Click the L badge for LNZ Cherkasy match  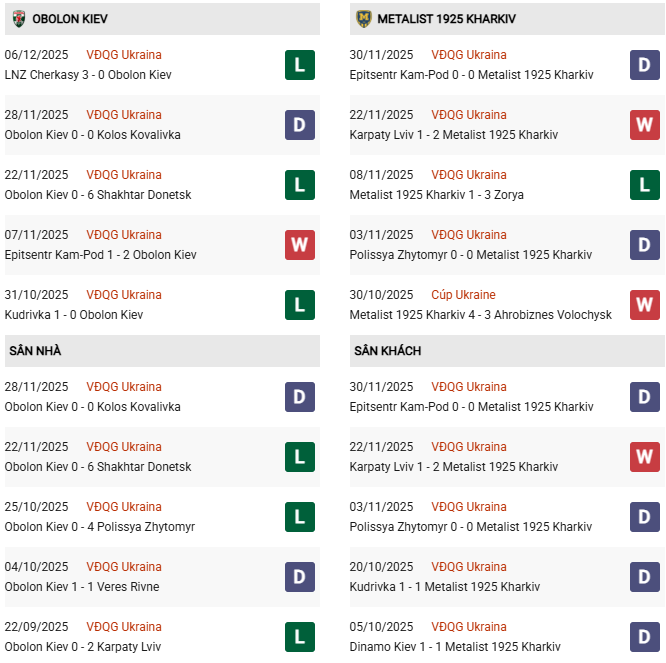tap(299, 65)
